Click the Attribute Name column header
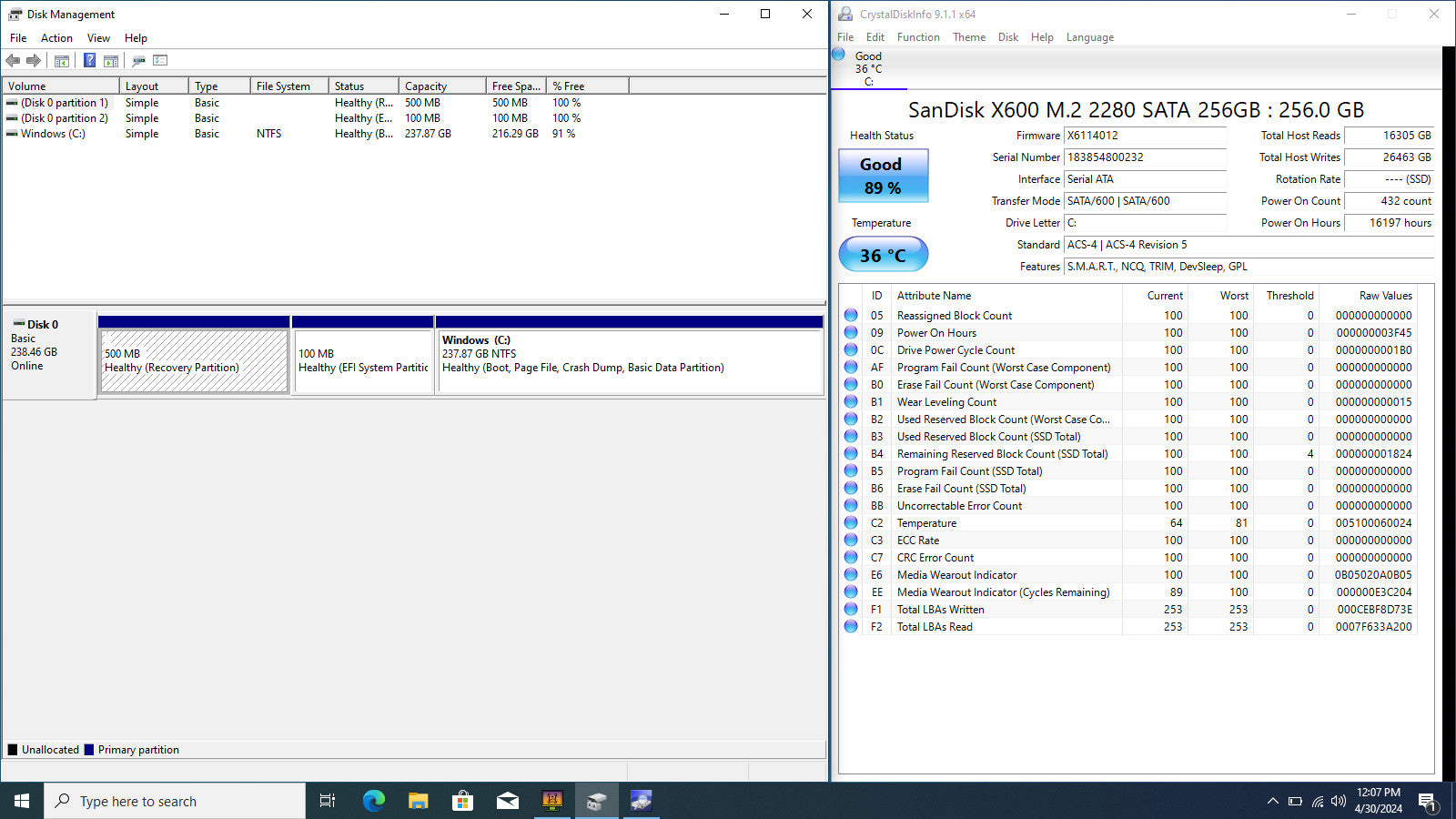This screenshot has height=819, width=1456. tap(1007, 296)
